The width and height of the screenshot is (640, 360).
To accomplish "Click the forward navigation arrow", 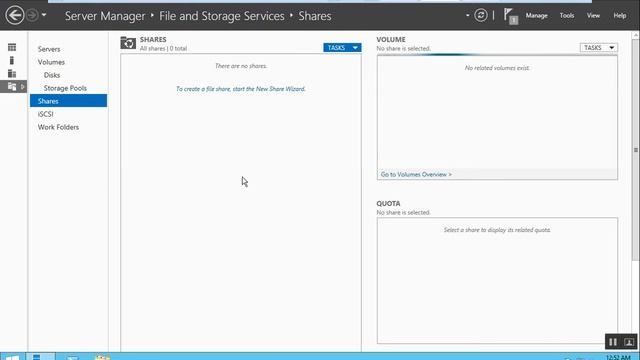I will click(x=32, y=16).
